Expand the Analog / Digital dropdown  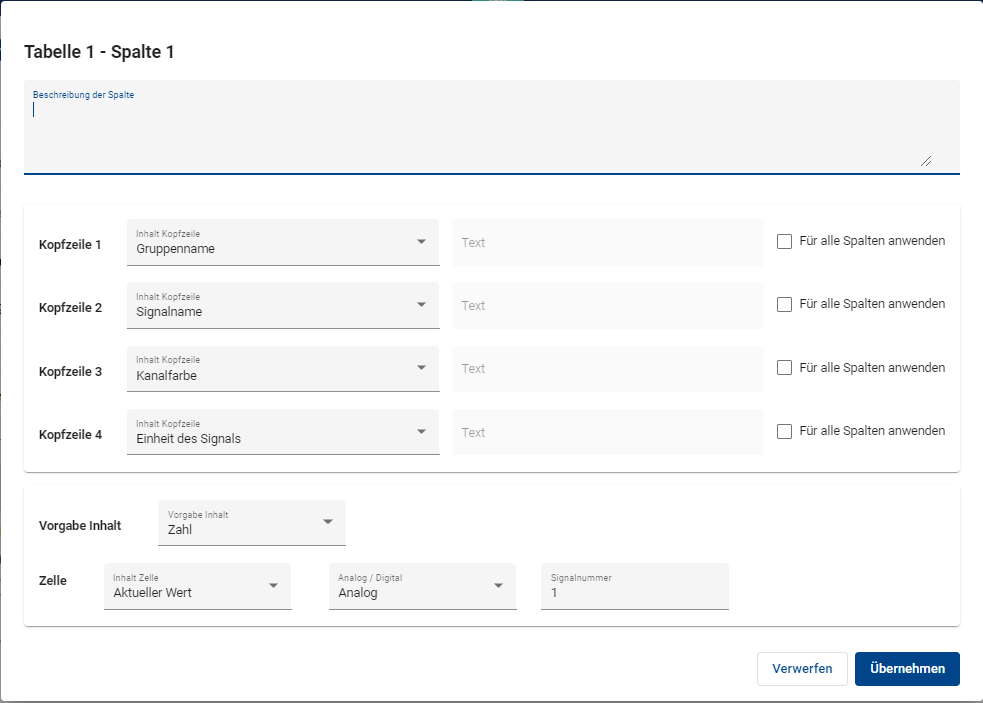pyautogui.click(x=422, y=586)
